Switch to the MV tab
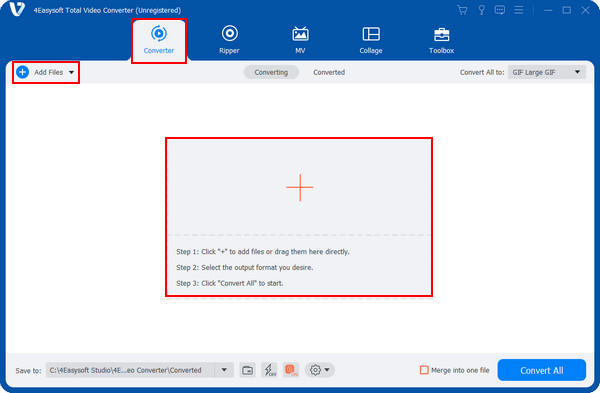 (x=300, y=40)
